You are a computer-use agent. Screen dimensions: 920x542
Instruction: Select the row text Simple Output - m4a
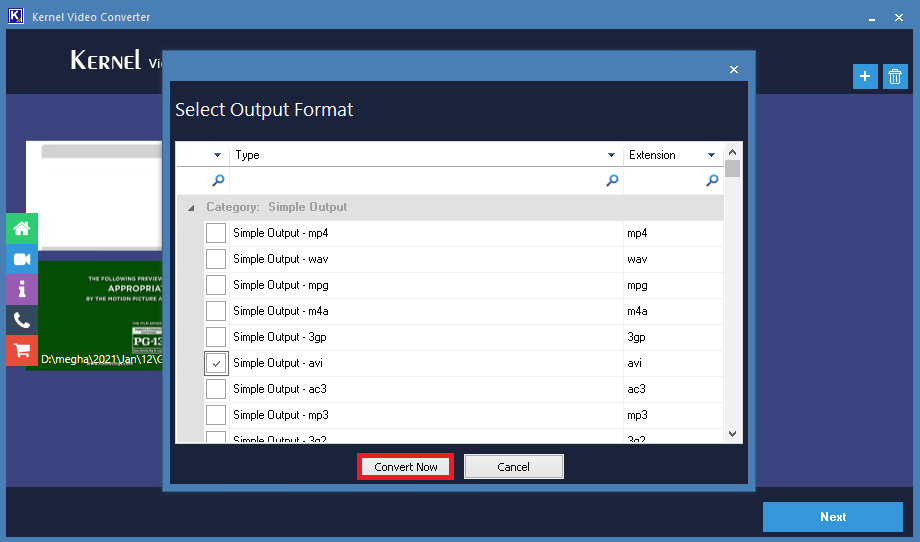[280, 311]
